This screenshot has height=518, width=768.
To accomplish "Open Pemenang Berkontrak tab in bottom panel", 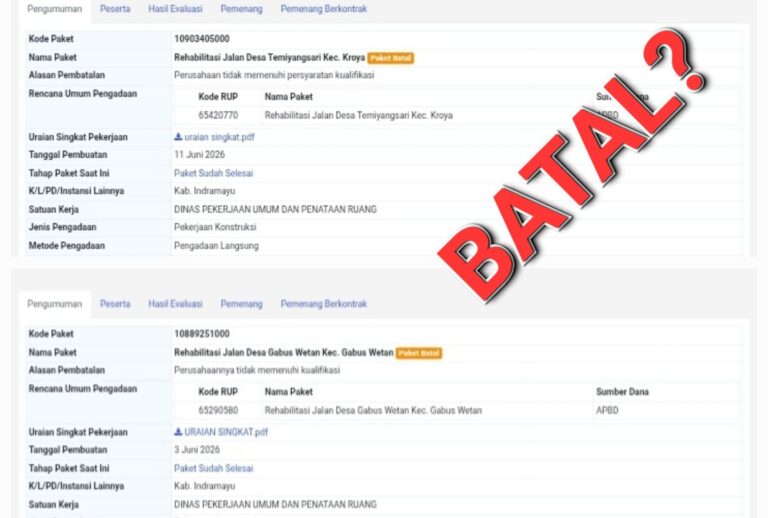I will [x=324, y=304].
